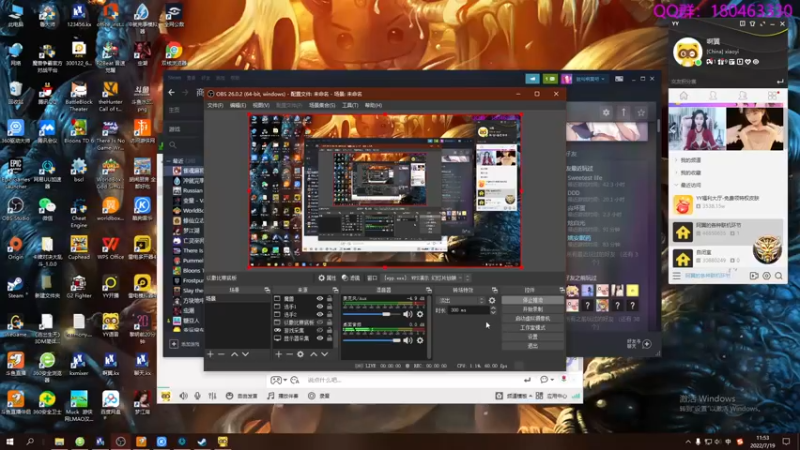Open YY福利大厅 channel entry
The image size is (800, 450).
(x=726, y=203)
